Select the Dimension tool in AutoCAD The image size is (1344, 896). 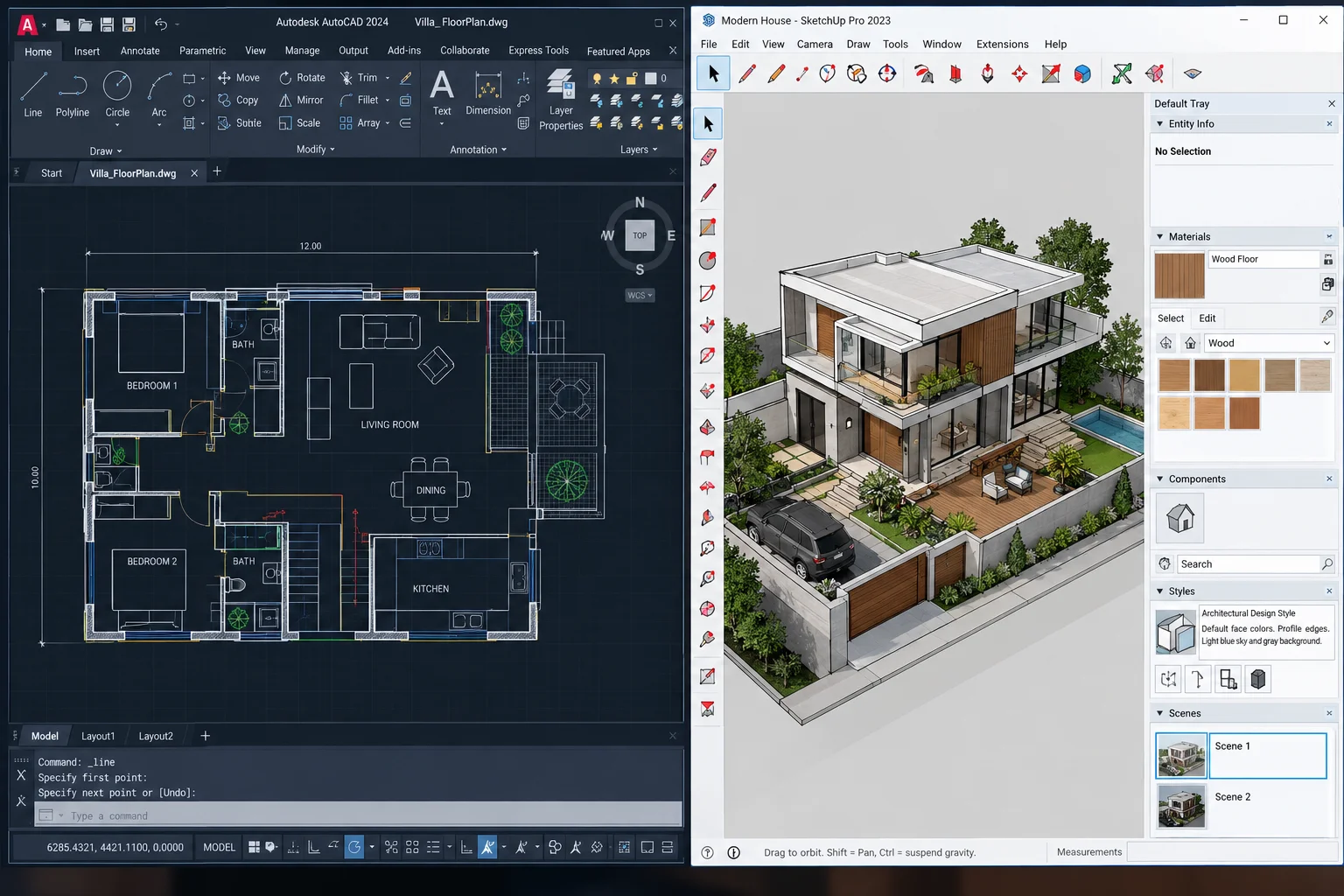pos(488,94)
